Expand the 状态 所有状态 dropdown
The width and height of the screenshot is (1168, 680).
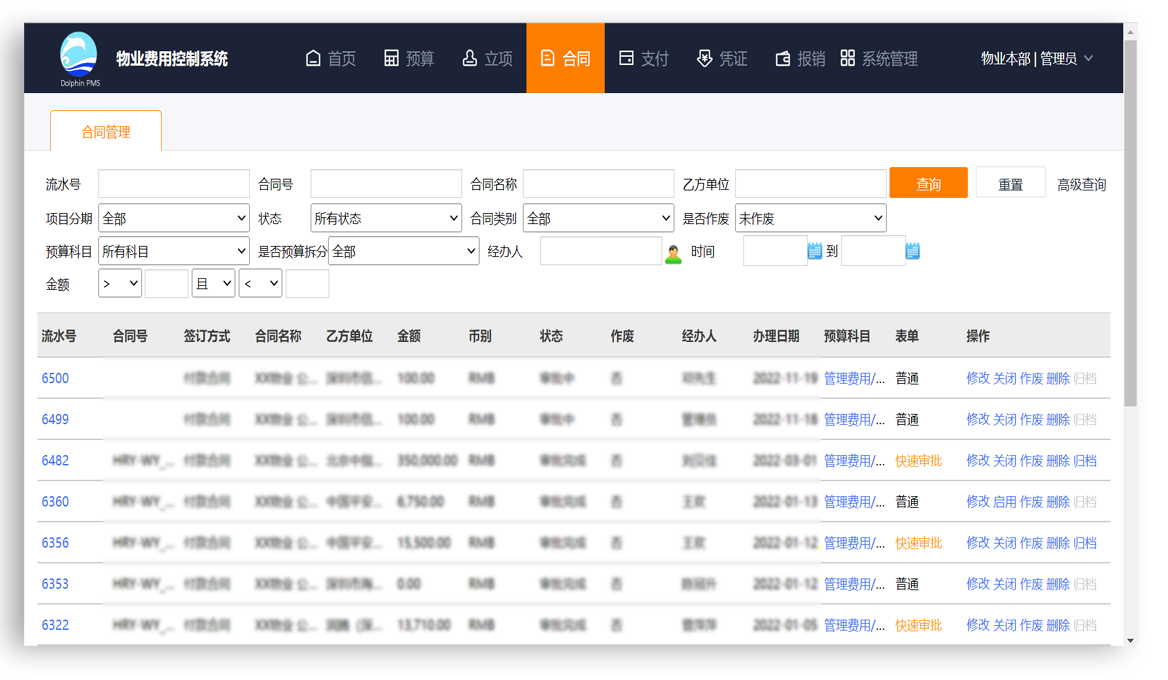pyautogui.click(x=386, y=218)
